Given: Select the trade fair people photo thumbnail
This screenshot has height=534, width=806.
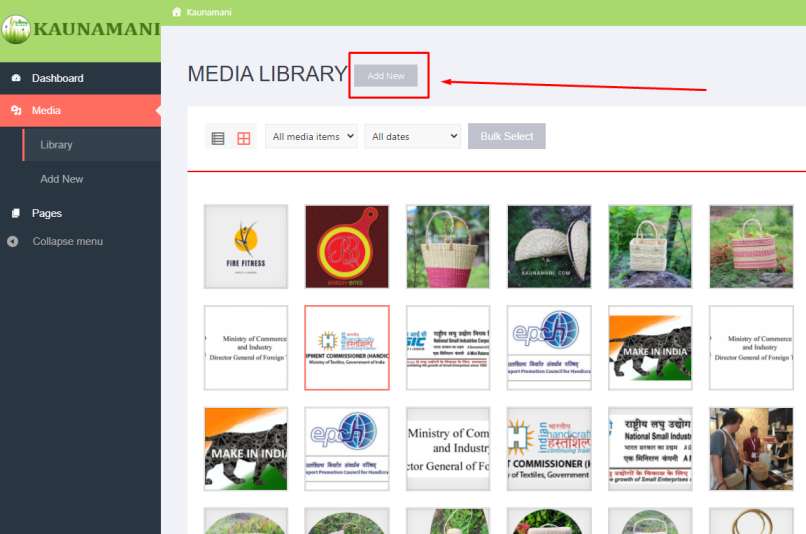Looking at the screenshot, I should 751,449.
